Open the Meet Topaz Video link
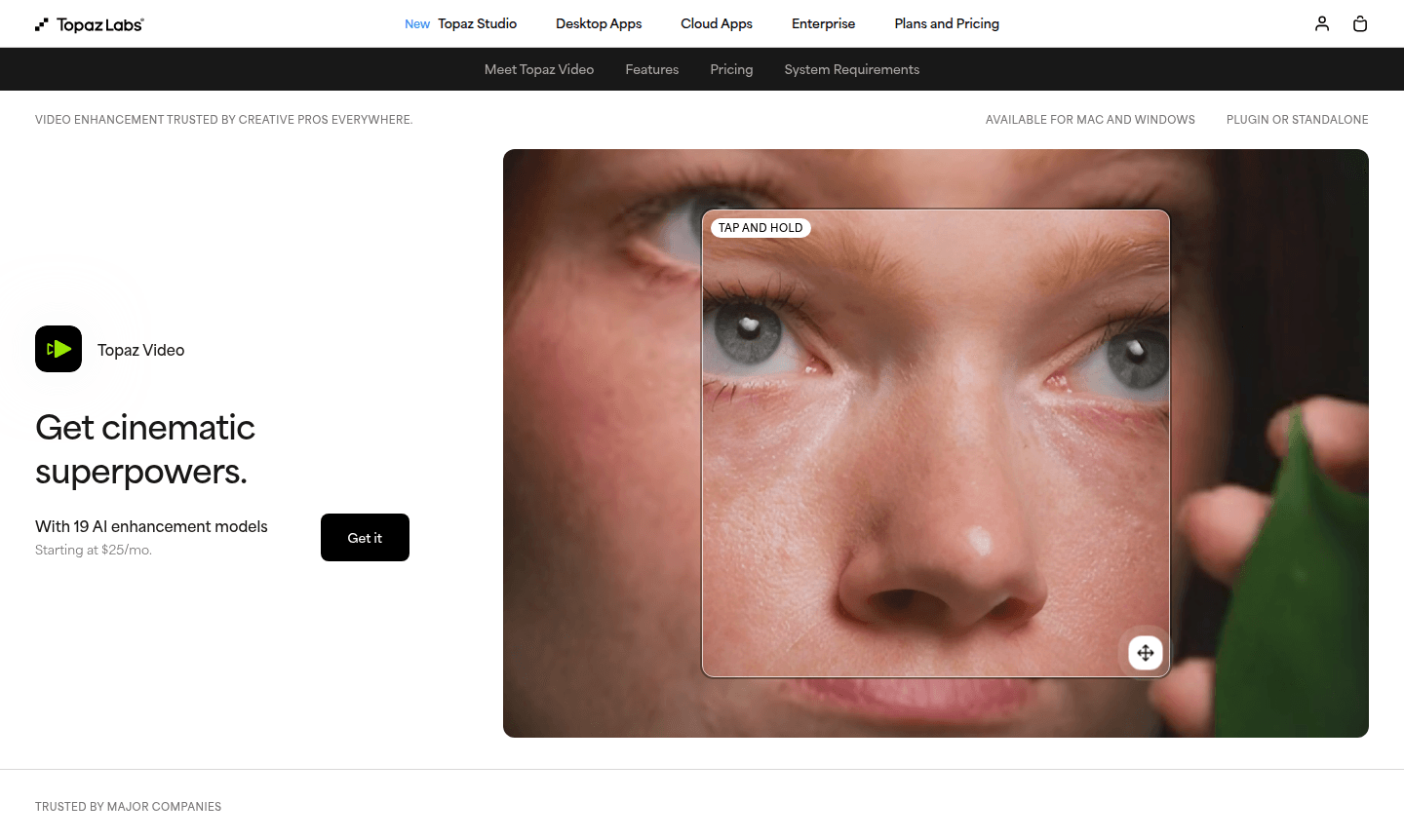 [539, 69]
